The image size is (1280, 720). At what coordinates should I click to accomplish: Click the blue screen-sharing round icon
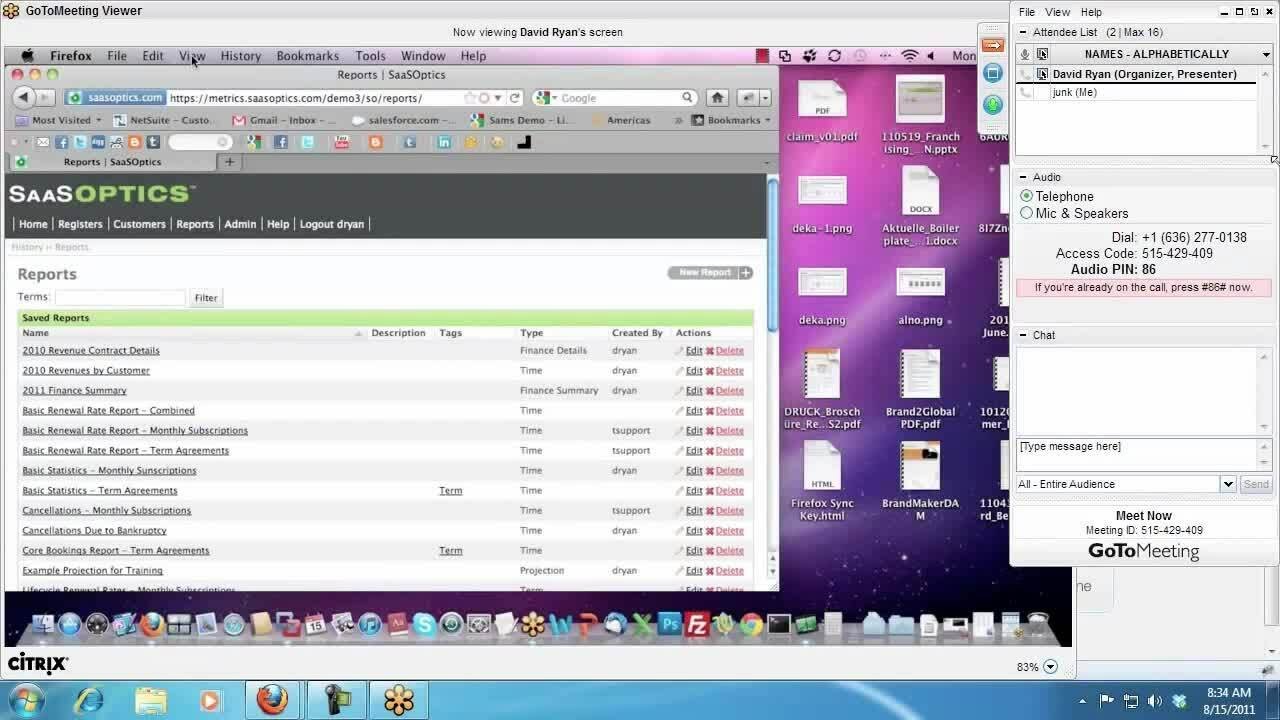[993, 73]
